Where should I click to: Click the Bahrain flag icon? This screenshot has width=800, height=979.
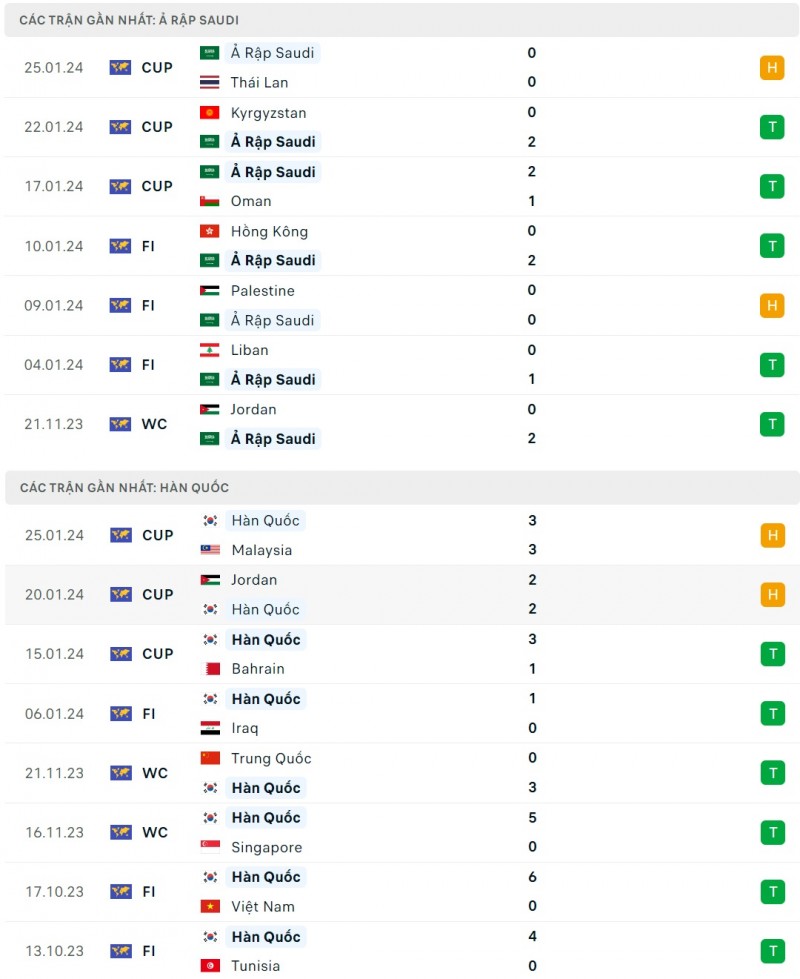point(210,669)
